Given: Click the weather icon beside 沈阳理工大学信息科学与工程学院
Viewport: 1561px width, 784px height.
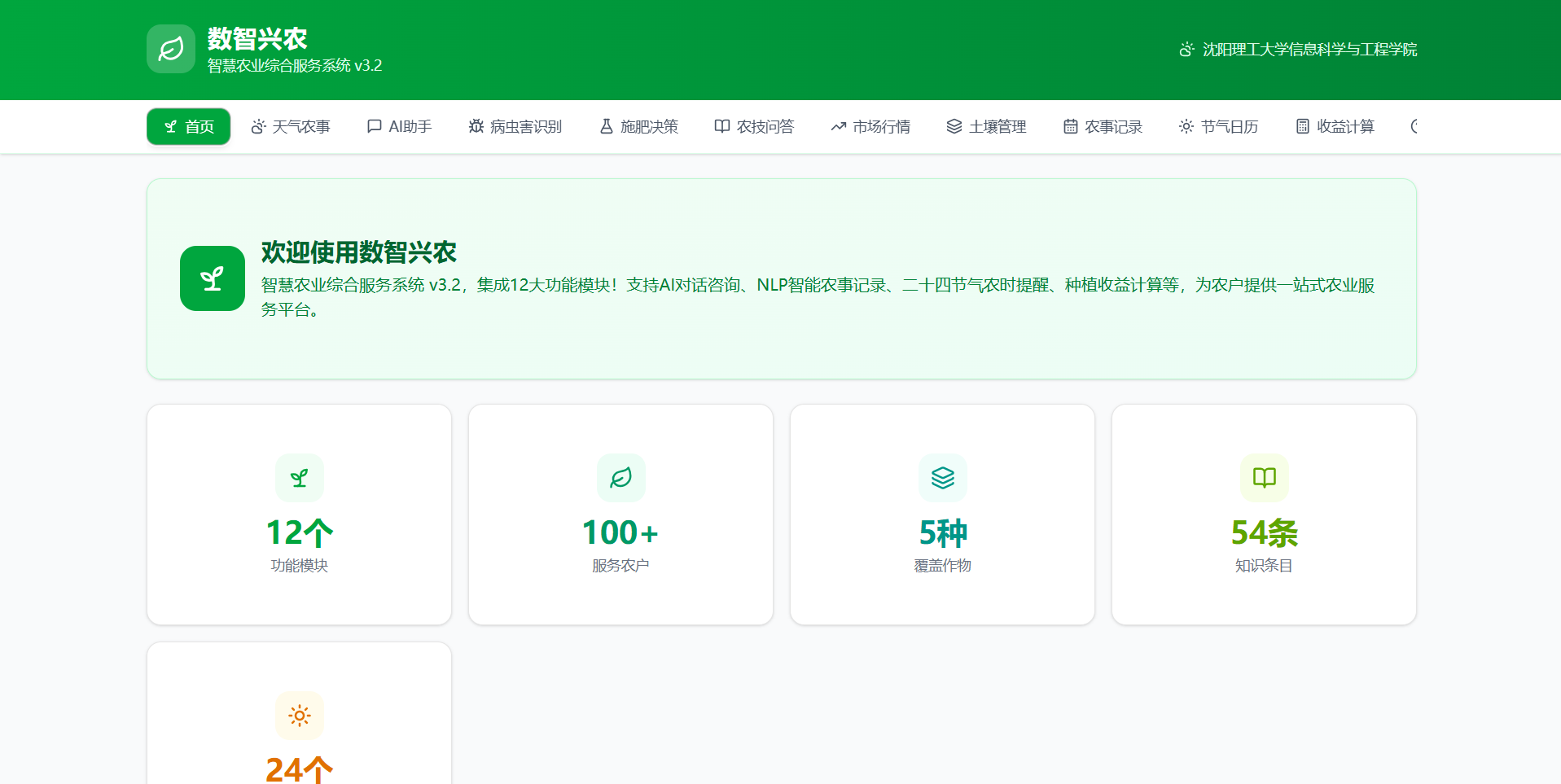Looking at the screenshot, I should [x=1187, y=50].
